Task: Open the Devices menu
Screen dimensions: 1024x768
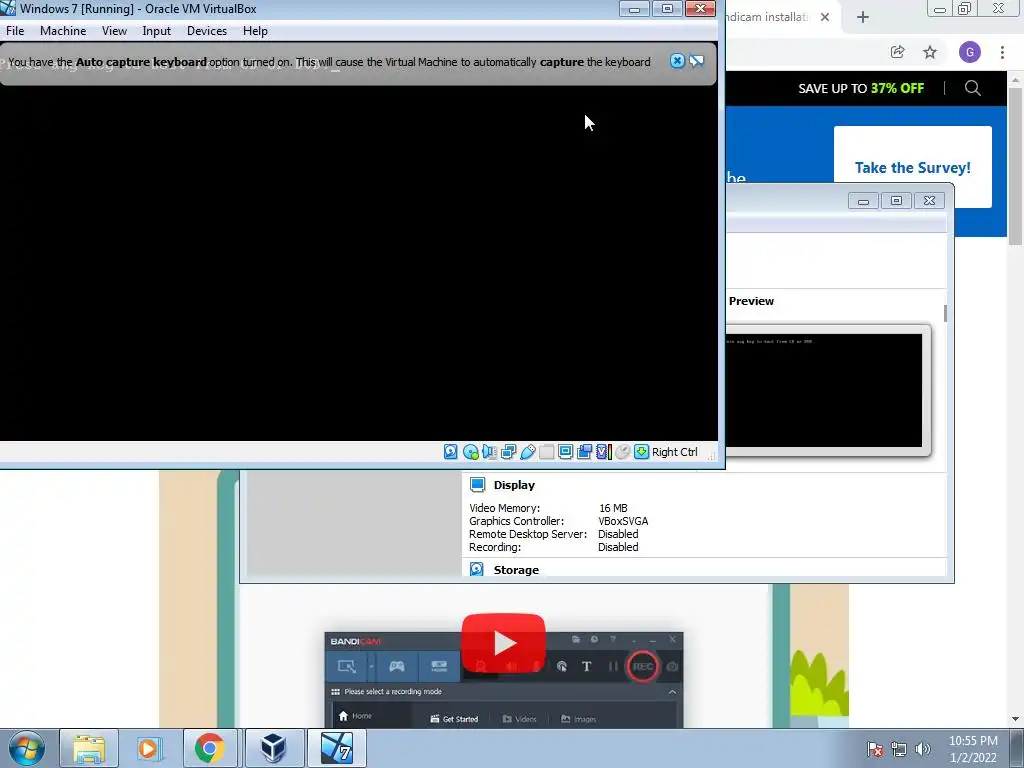Action: pos(207,31)
